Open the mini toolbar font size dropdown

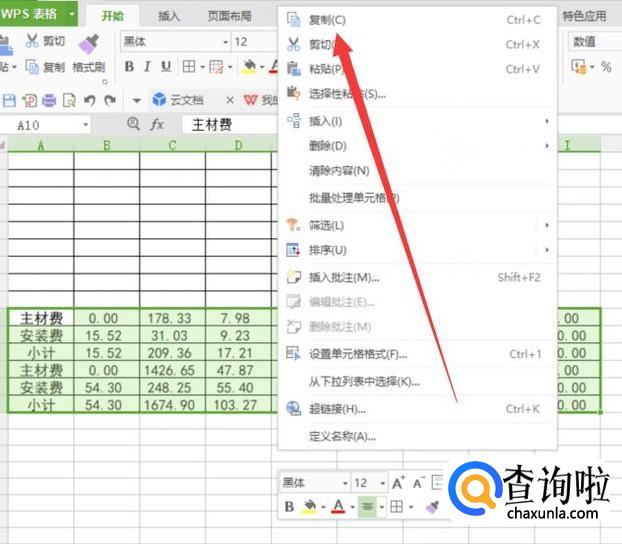coord(382,483)
